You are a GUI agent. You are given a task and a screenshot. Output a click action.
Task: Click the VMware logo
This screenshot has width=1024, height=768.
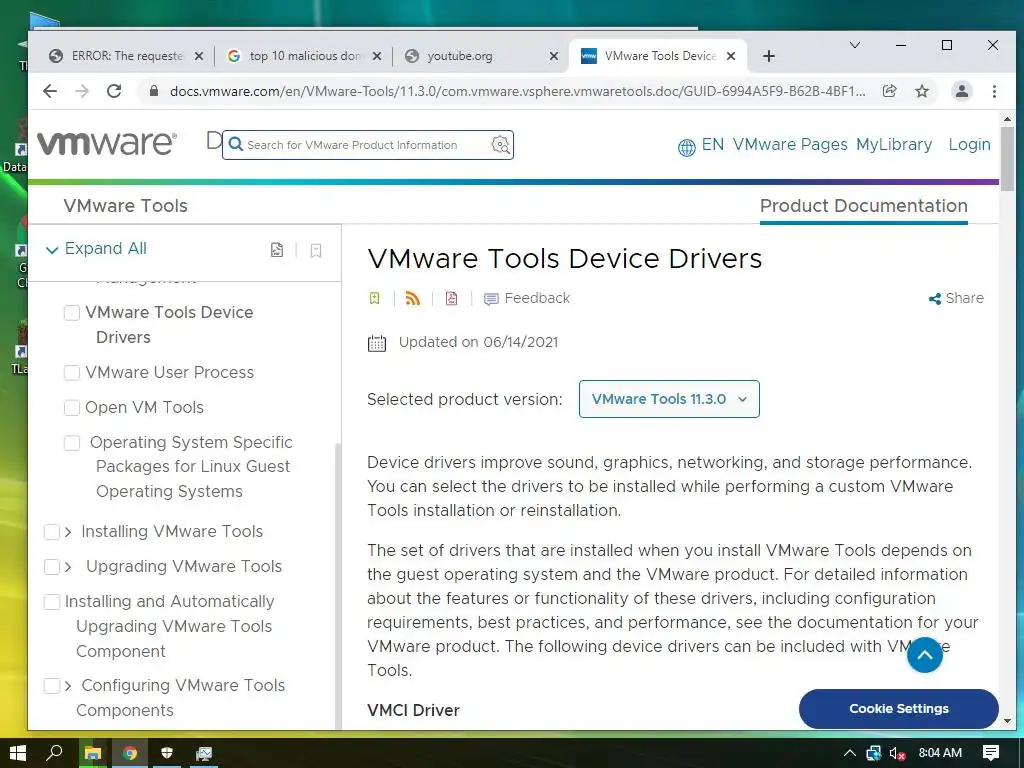[x=106, y=143]
